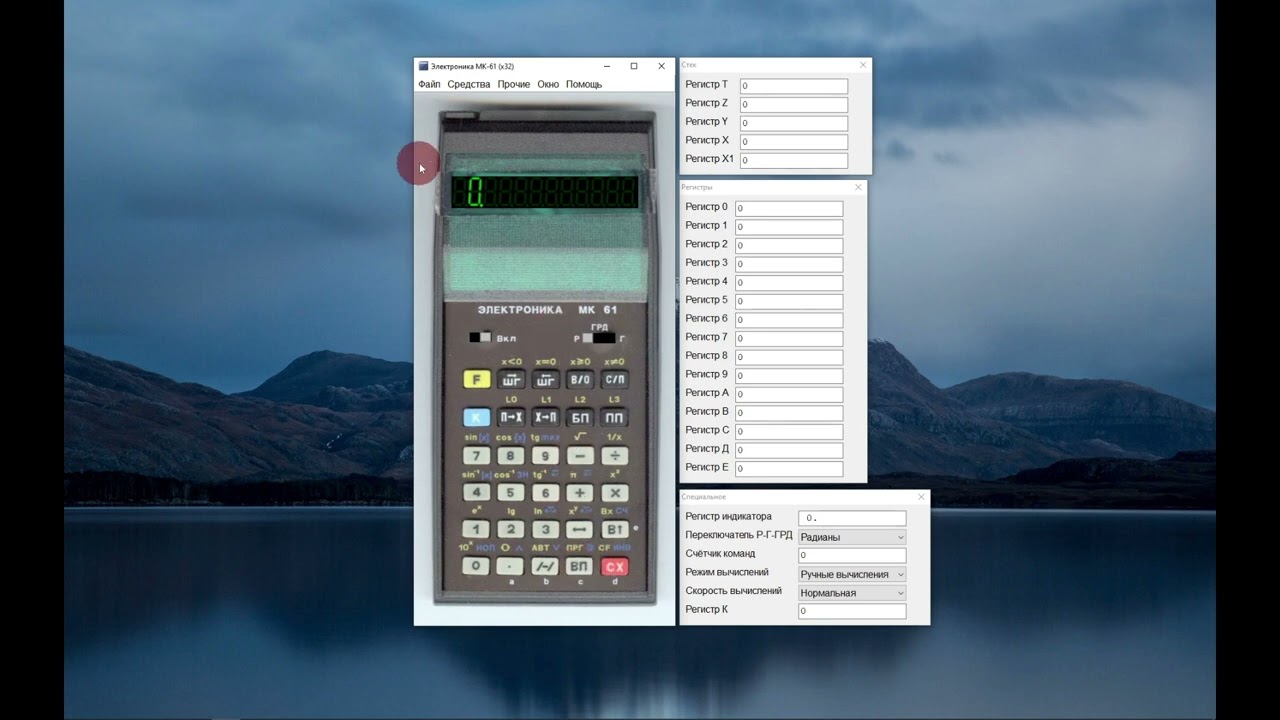Image resolution: width=1280 pixels, height=720 pixels.
Task: Click the ПП subroutine key
Action: 615,418
